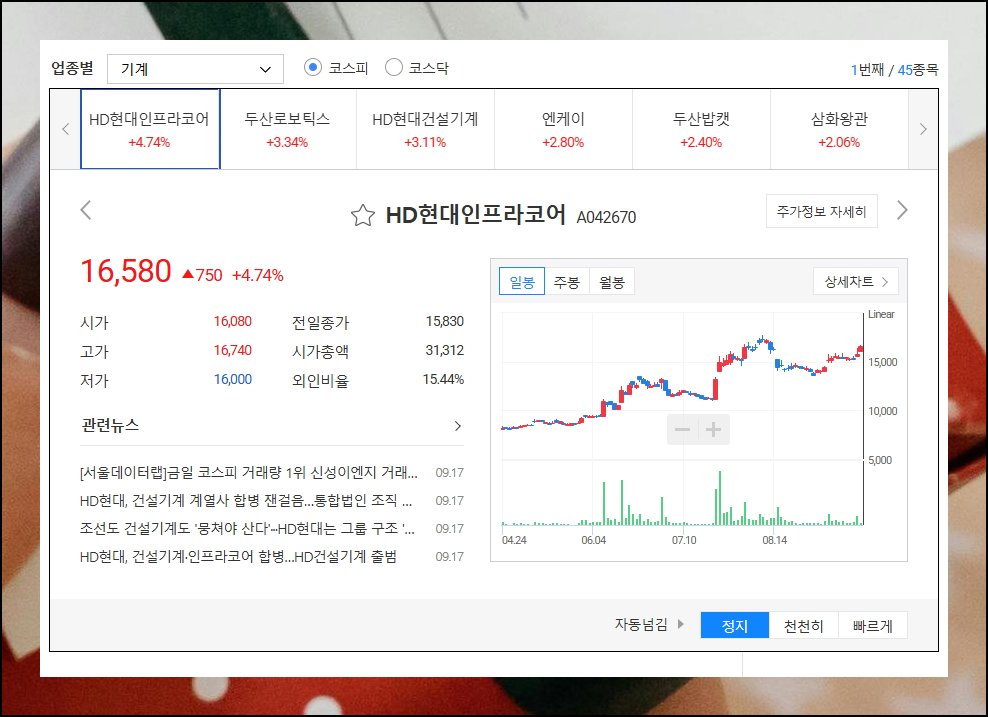Click stock code A042670

606,217
